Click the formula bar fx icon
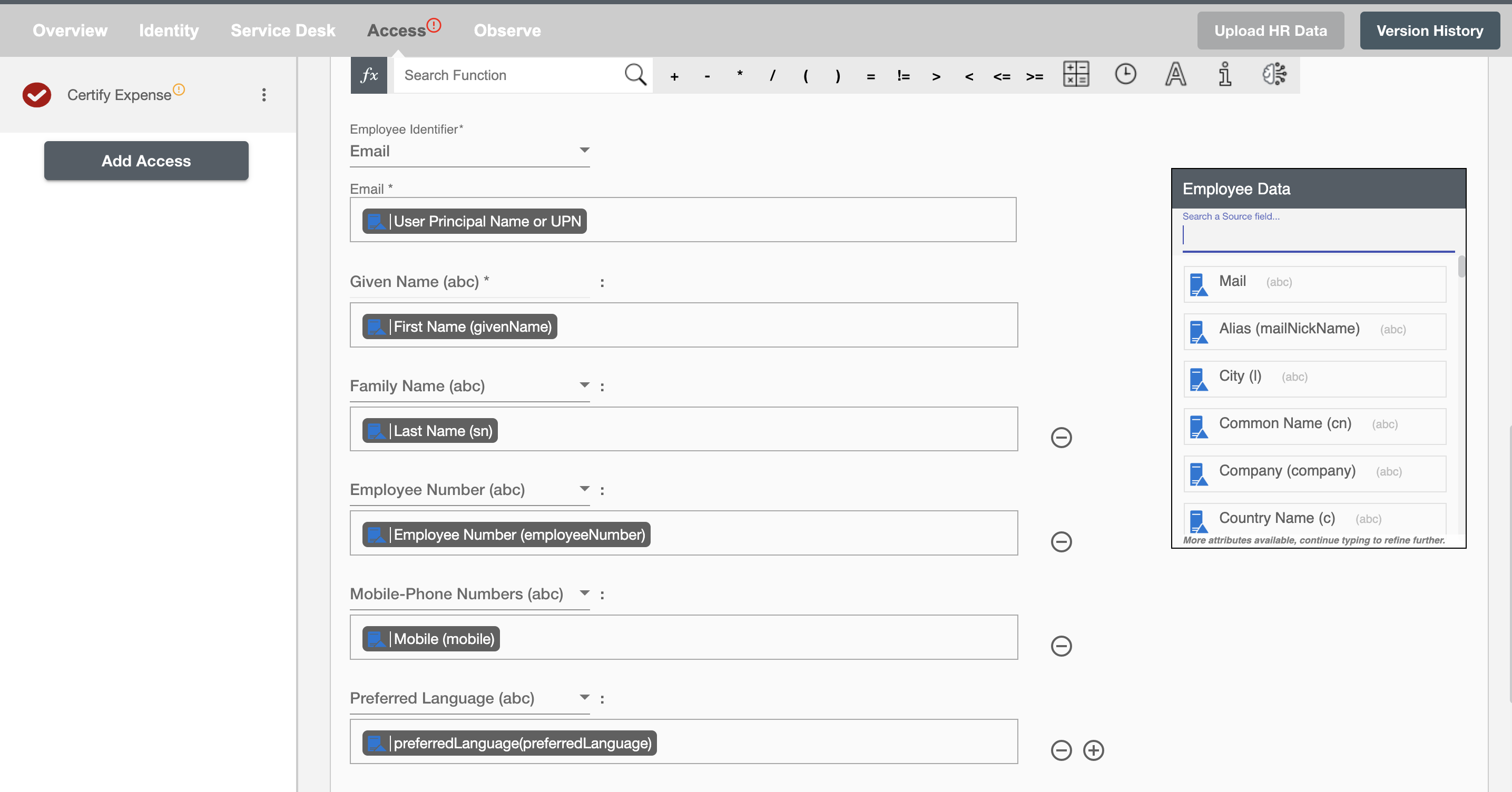This screenshot has width=1512, height=792. point(368,74)
